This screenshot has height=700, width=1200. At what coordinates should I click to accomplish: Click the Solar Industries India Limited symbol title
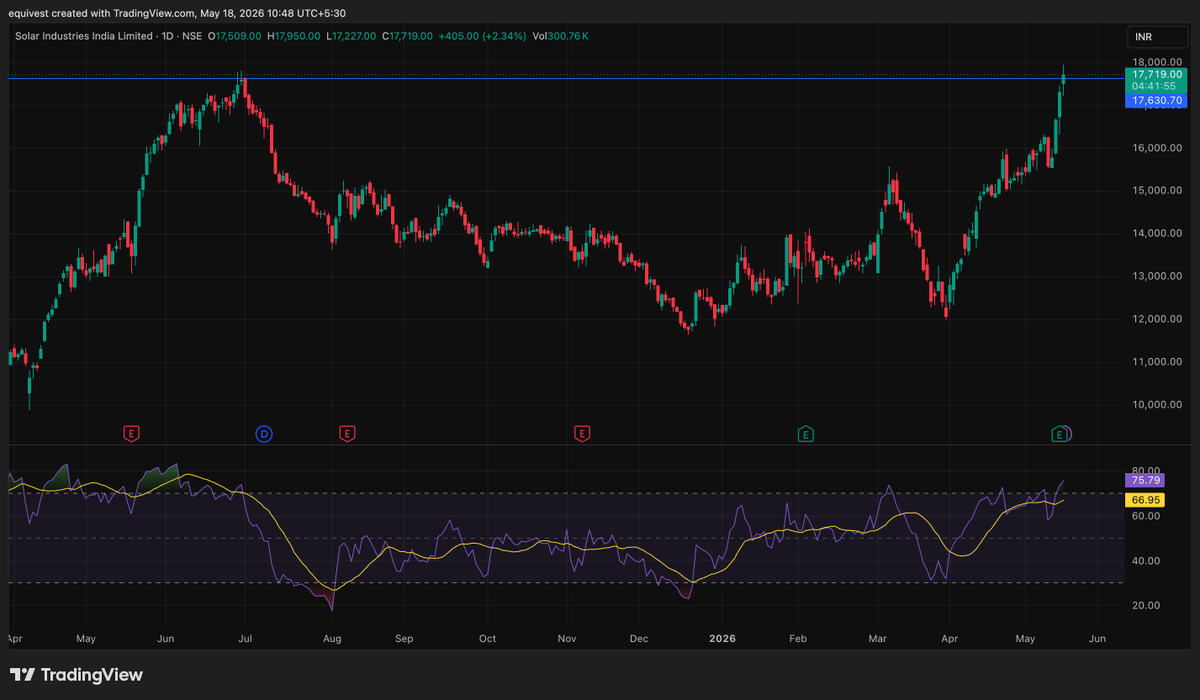[82, 36]
